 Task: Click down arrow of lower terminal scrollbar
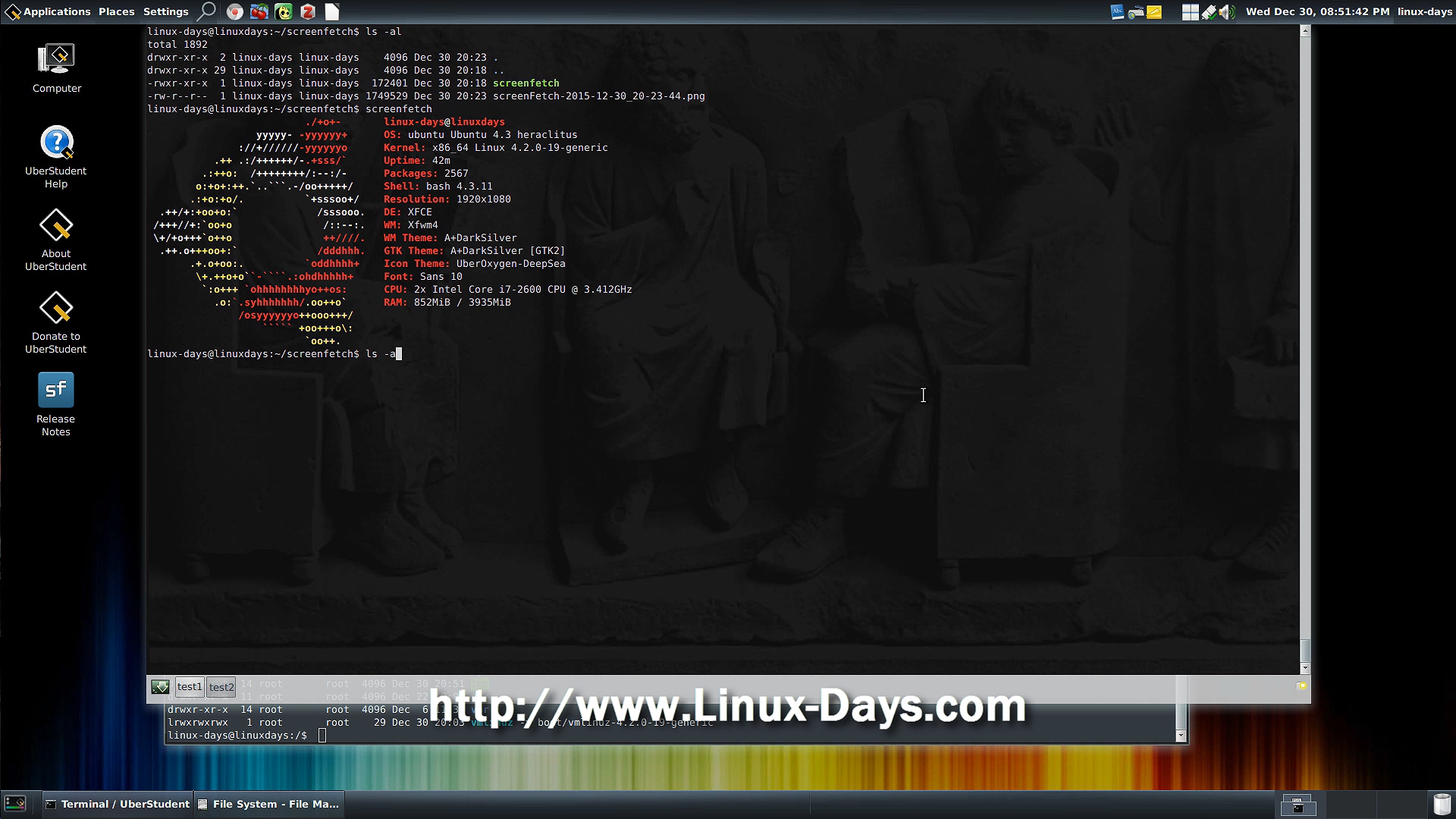[x=1181, y=736]
